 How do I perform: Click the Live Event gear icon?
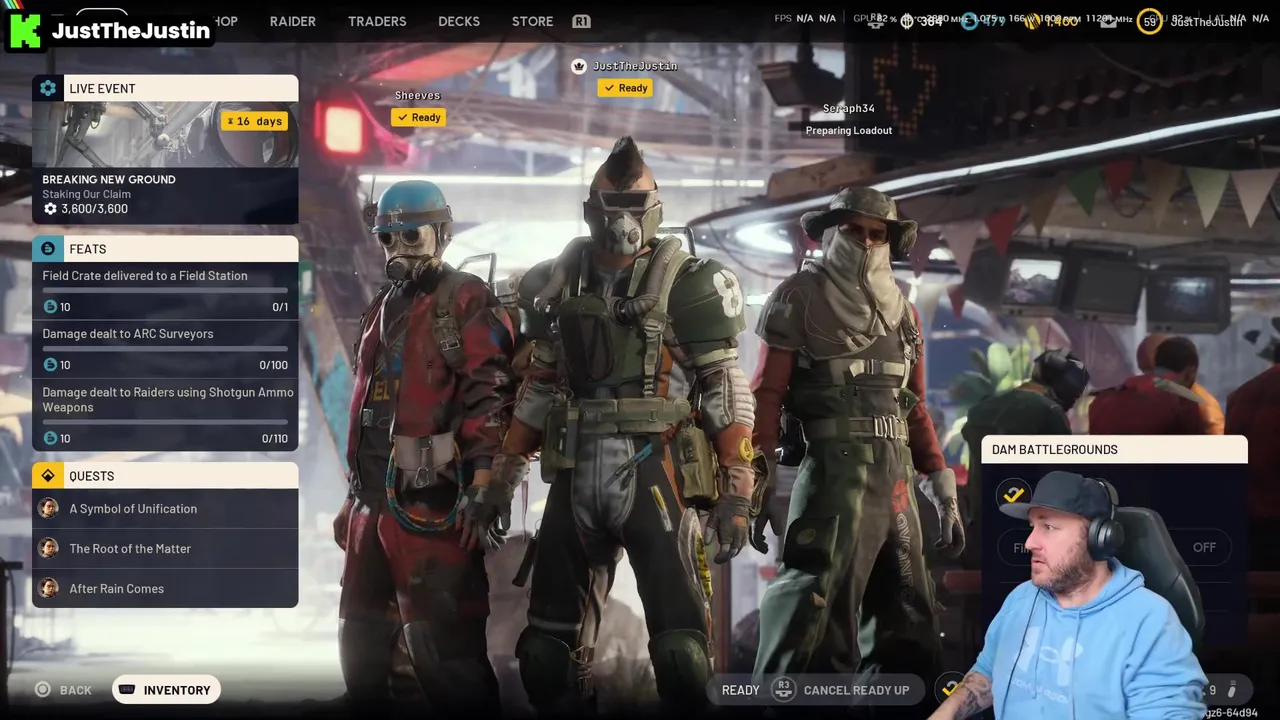pos(48,88)
